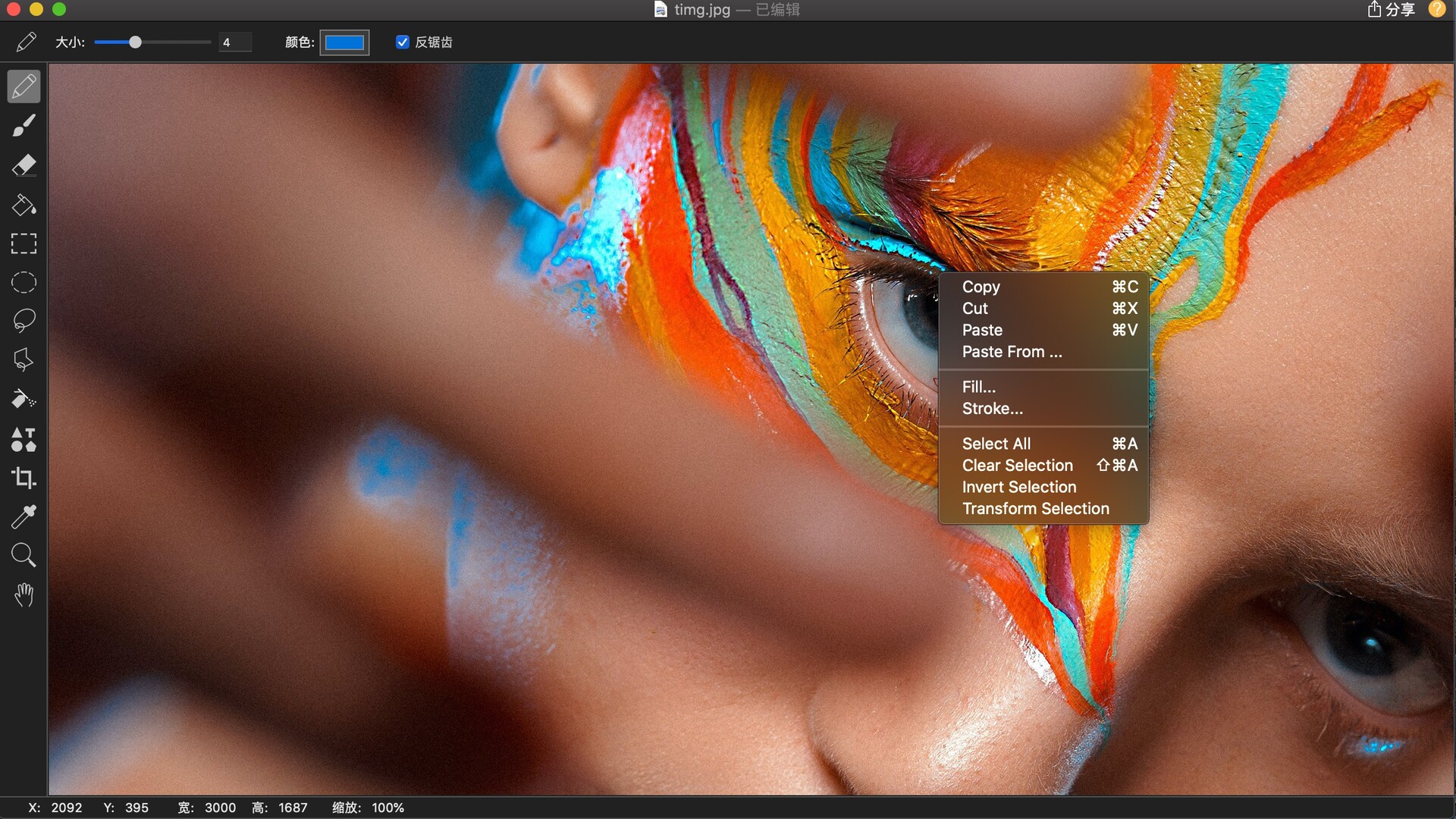Click the size value input field

pyautogui.click(x=234, y=42)
